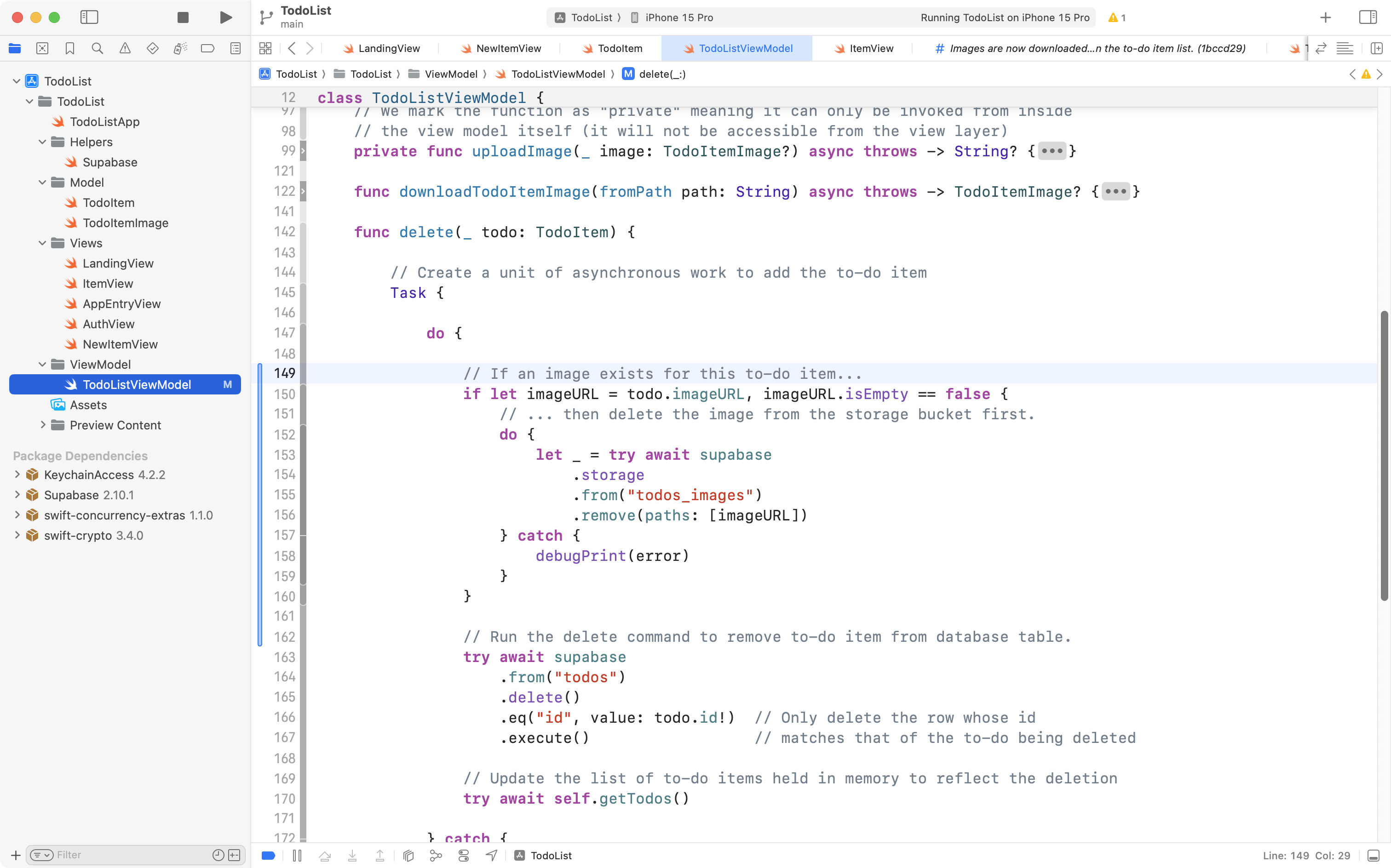Open the Memory Graph debugger in debug bar
This screenshot has height=868, width=1391.
(x=436, y=855)
